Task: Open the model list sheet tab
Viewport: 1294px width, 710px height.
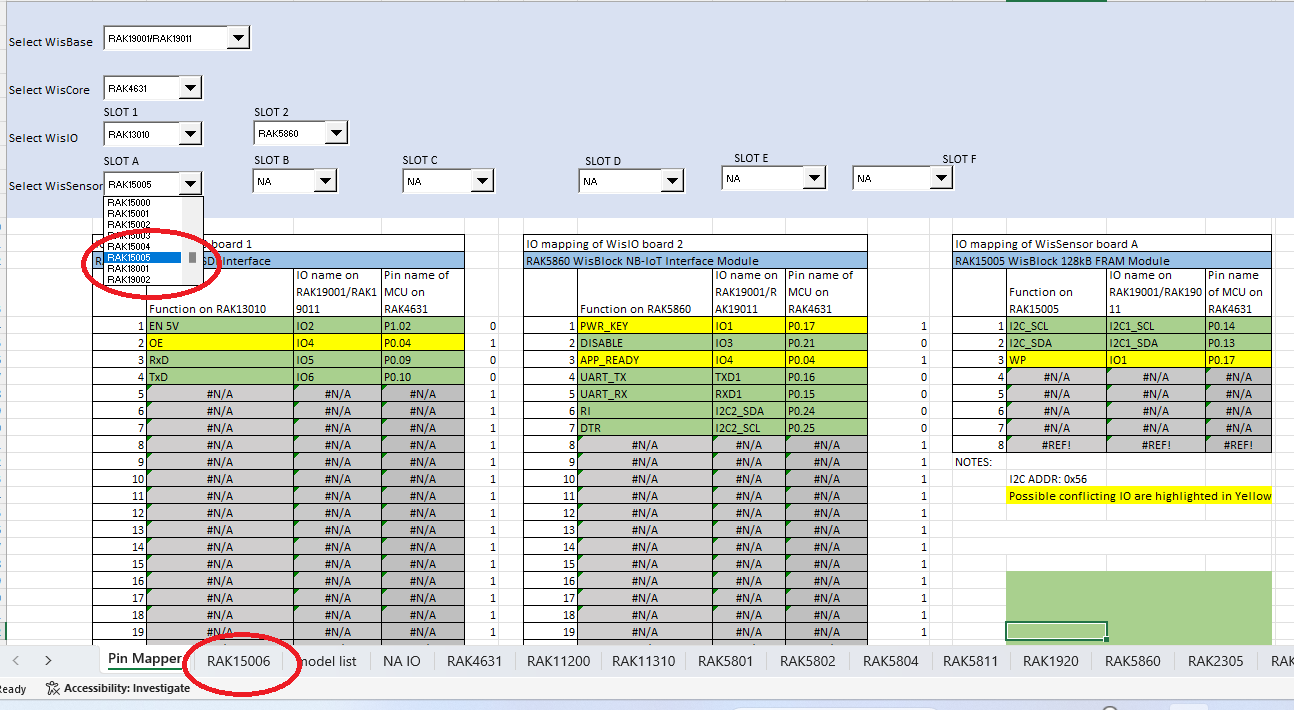Action: point(327,660)
